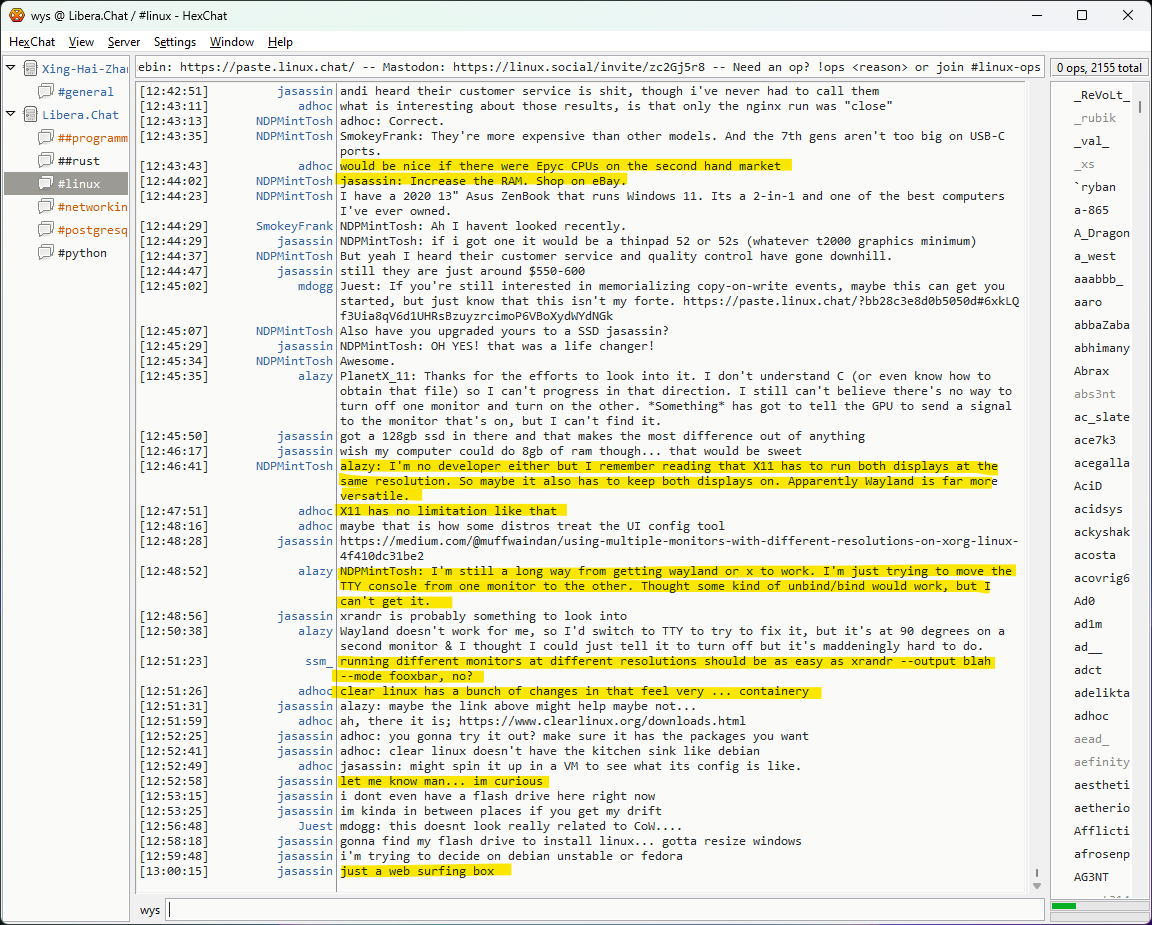1152x925 pixels.
Task: Click the #postgresql channel chat icon
Action: click(x=45, y=230)
